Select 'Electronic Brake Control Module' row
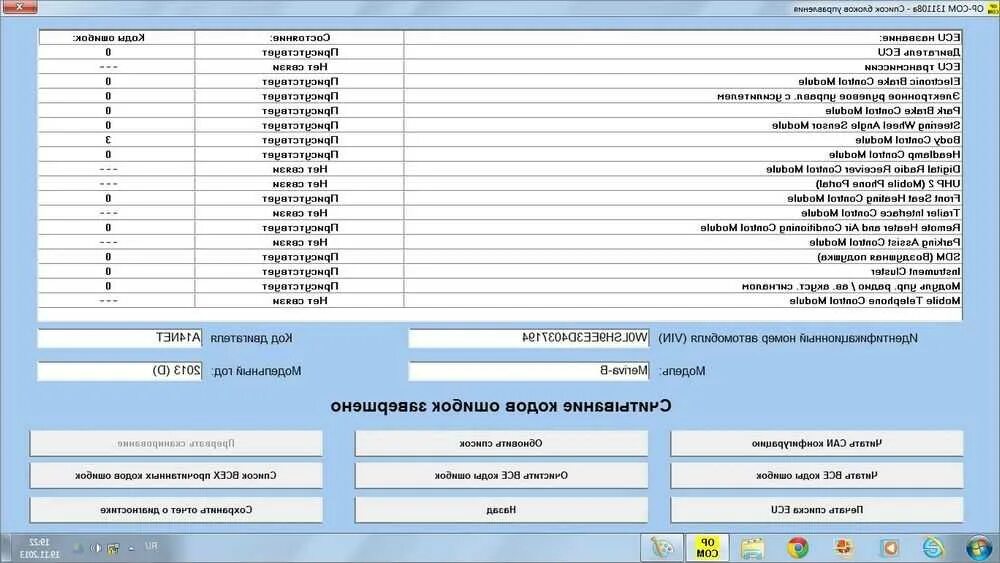1000x563 pixels. 500,82
